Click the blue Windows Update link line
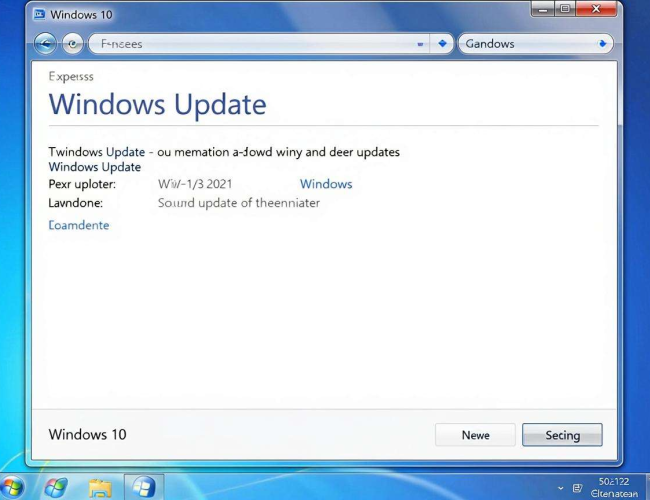This screenshot has width=650, height=500. click(95, 167)
